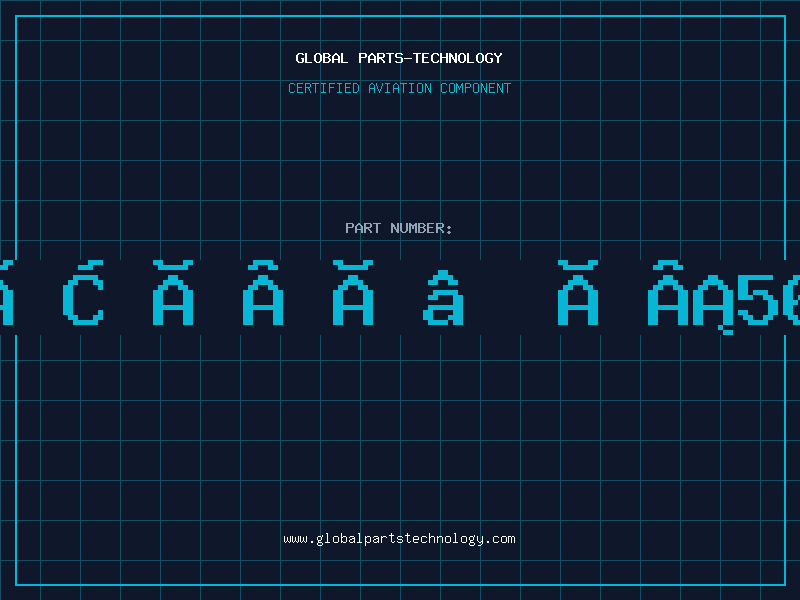800x600 pixels.
Task: Select the word CERTIFIED in the subtitle
Action: [x=322, y=88]
